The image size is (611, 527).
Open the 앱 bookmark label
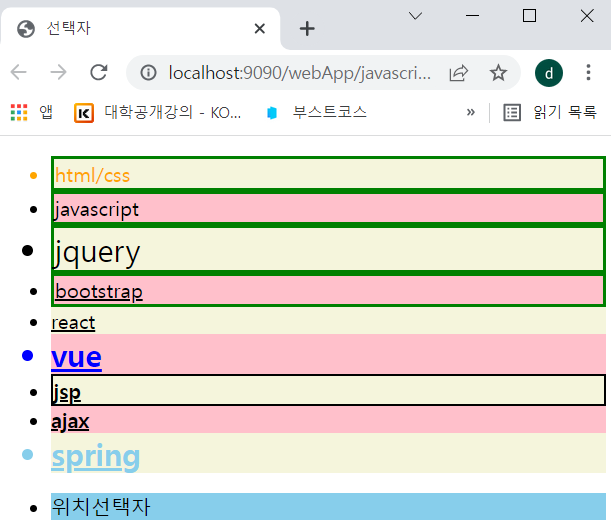tap(46, 113)
